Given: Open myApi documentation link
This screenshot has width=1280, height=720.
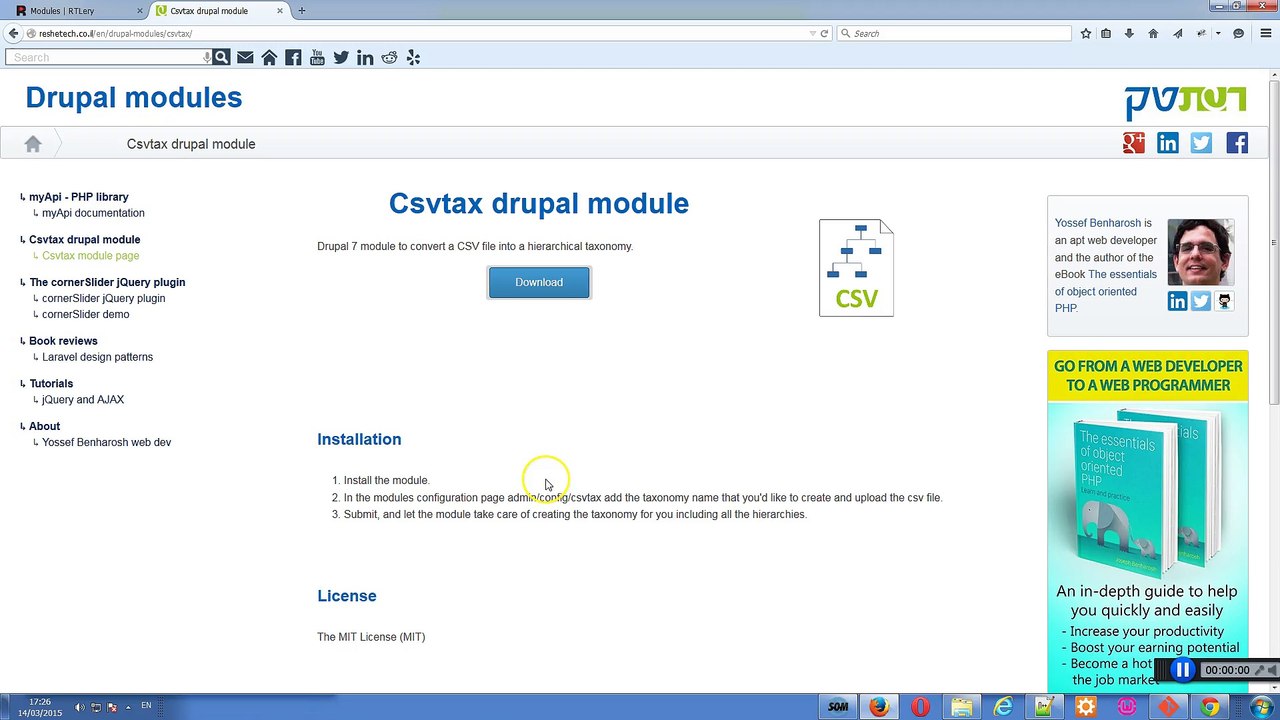Looking at the screenshot, I should [x=93, y=213].
